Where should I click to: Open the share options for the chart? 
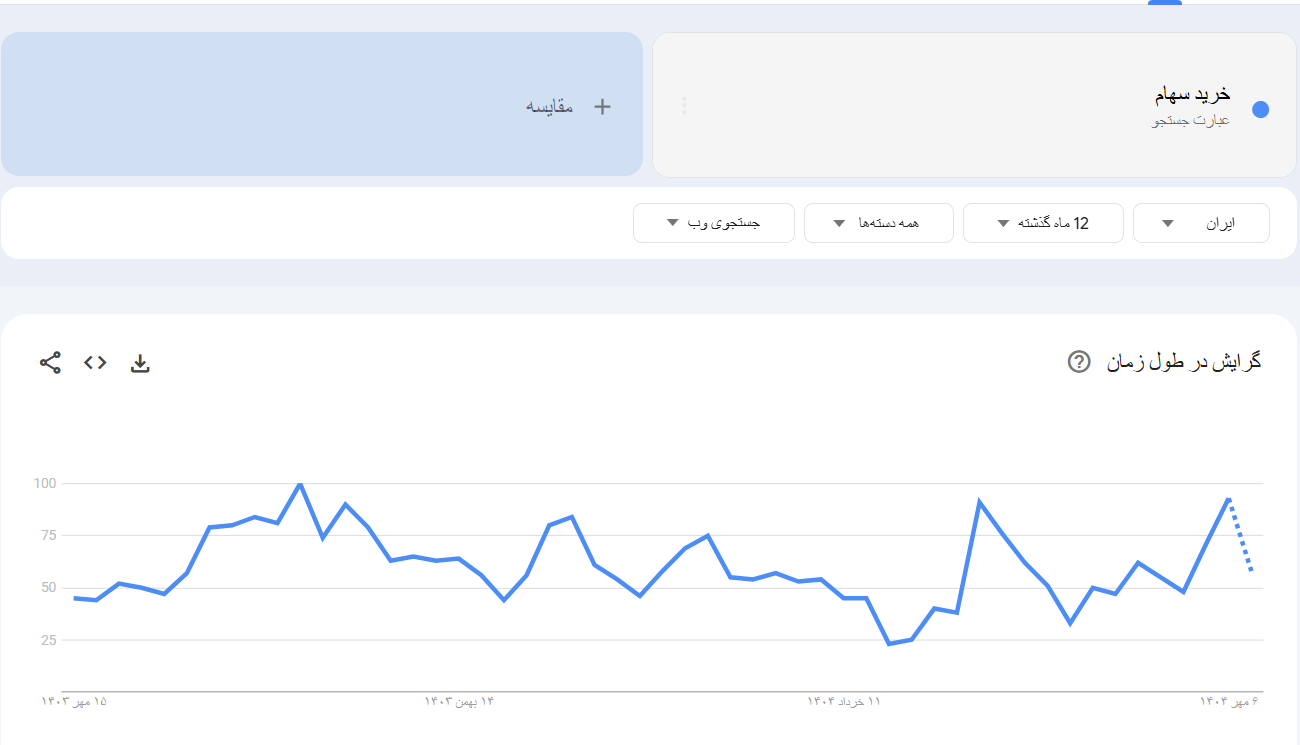(50, 363)
